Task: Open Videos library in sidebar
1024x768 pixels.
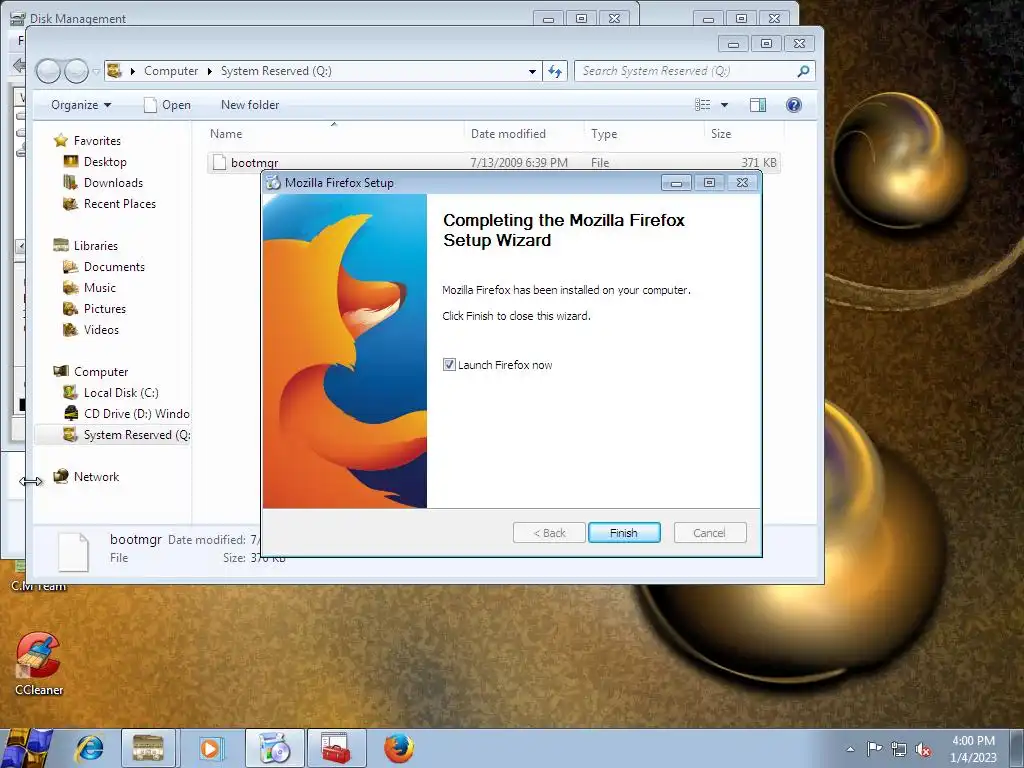Action: point(101,330)
